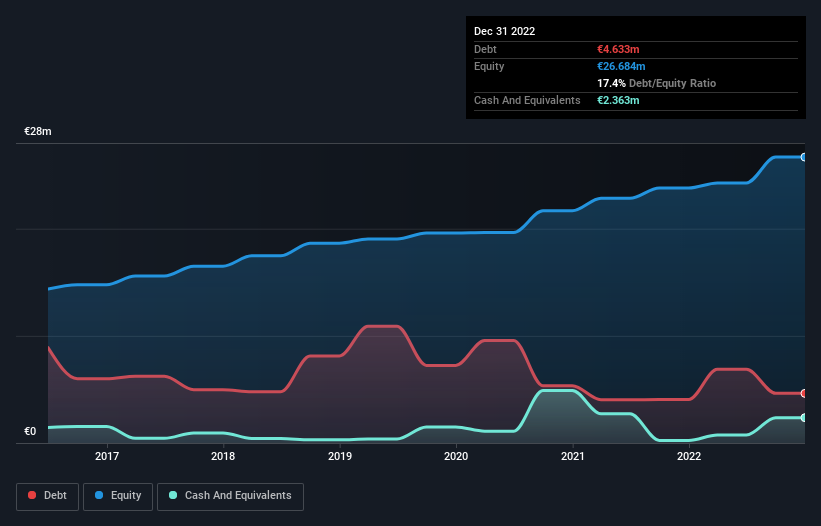
Task: Click the 2018 x-axis label
Action: pos(223,456)
